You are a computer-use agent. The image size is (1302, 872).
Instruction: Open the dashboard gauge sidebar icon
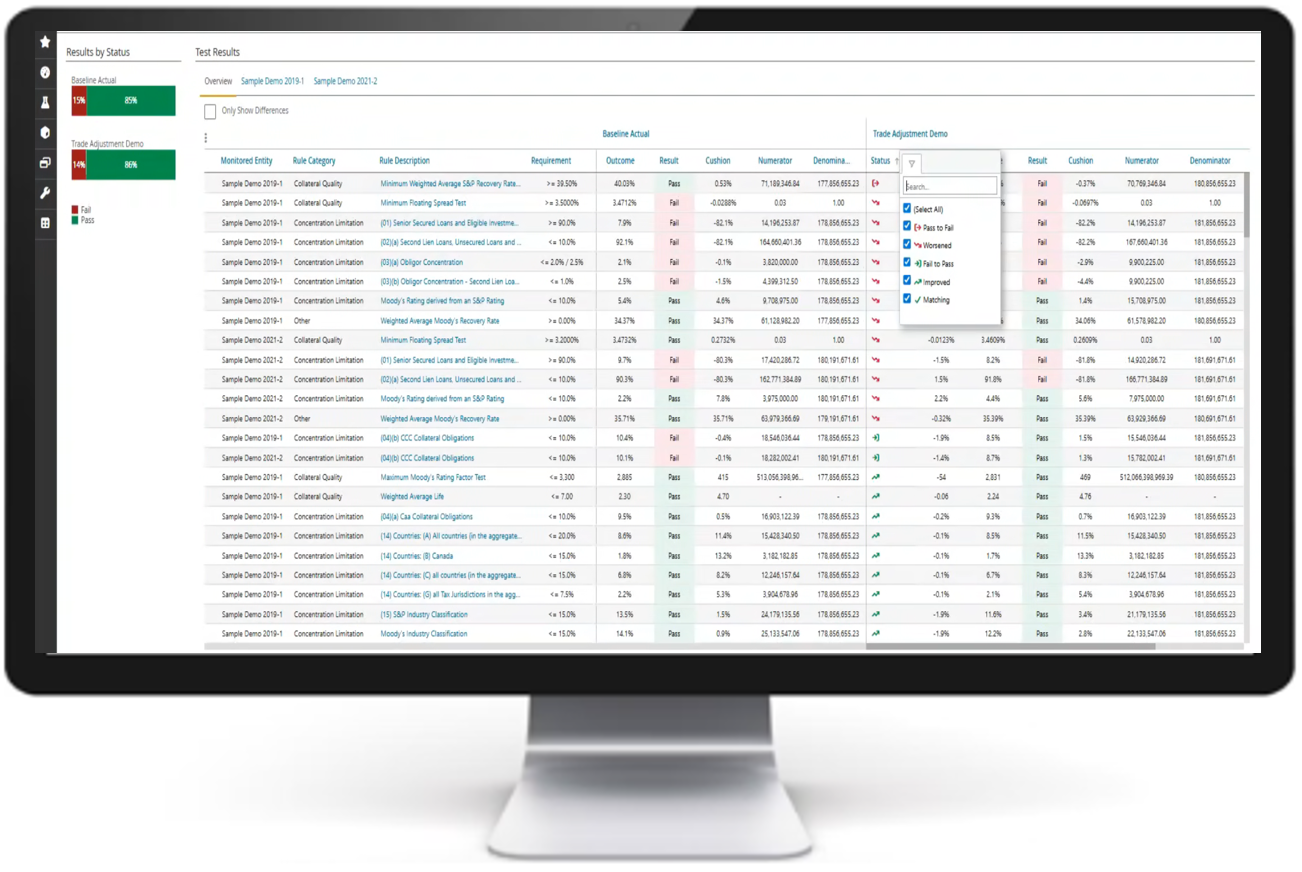(45, 73)
